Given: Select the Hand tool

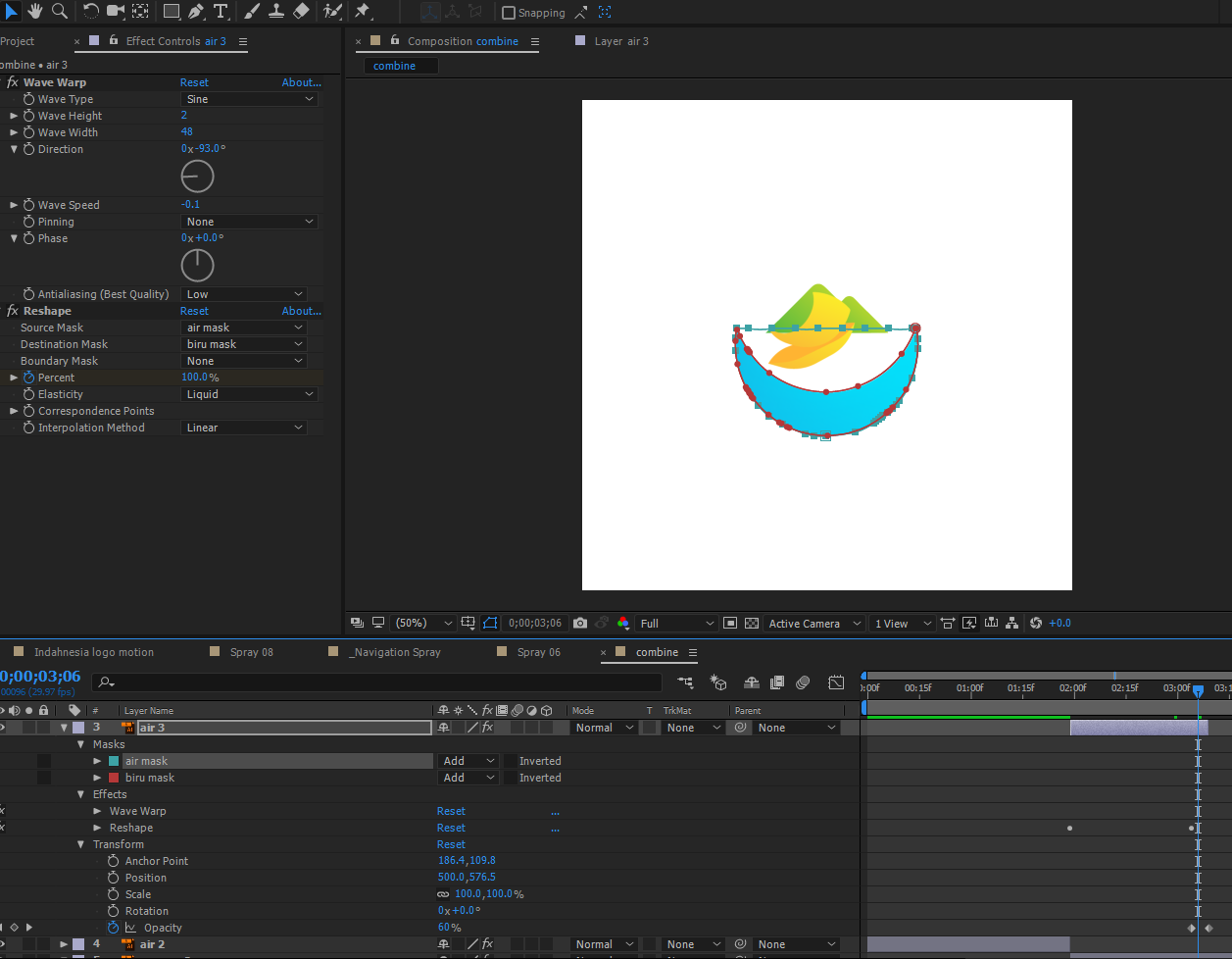Looking at the screenshot, I should pyautogui.click(x=36, y=12).
